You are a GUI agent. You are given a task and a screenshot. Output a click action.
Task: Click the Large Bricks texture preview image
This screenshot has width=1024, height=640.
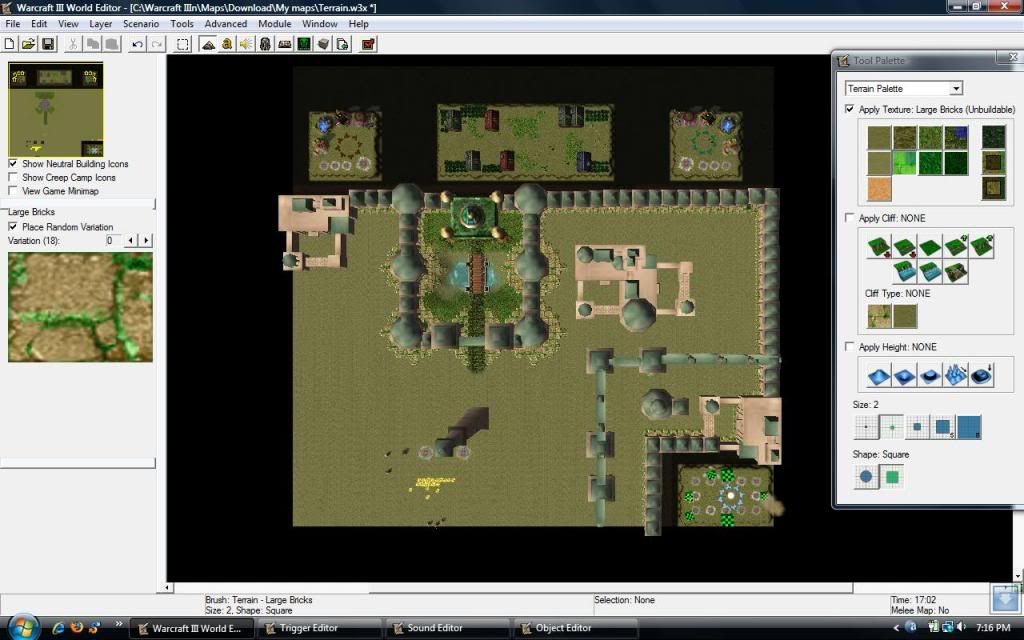(80, 307)
